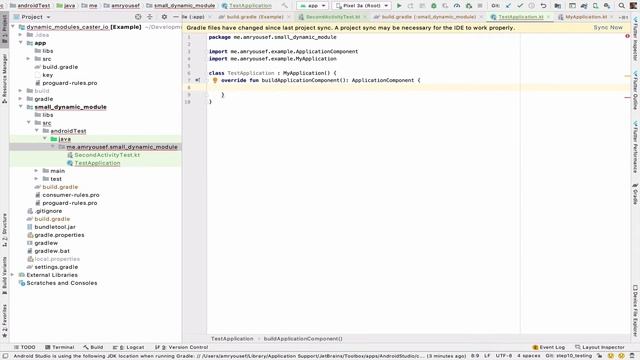Screen dimensions: 640x360
Task: Open the Gradle side tab on right
Action: point(635,195)
